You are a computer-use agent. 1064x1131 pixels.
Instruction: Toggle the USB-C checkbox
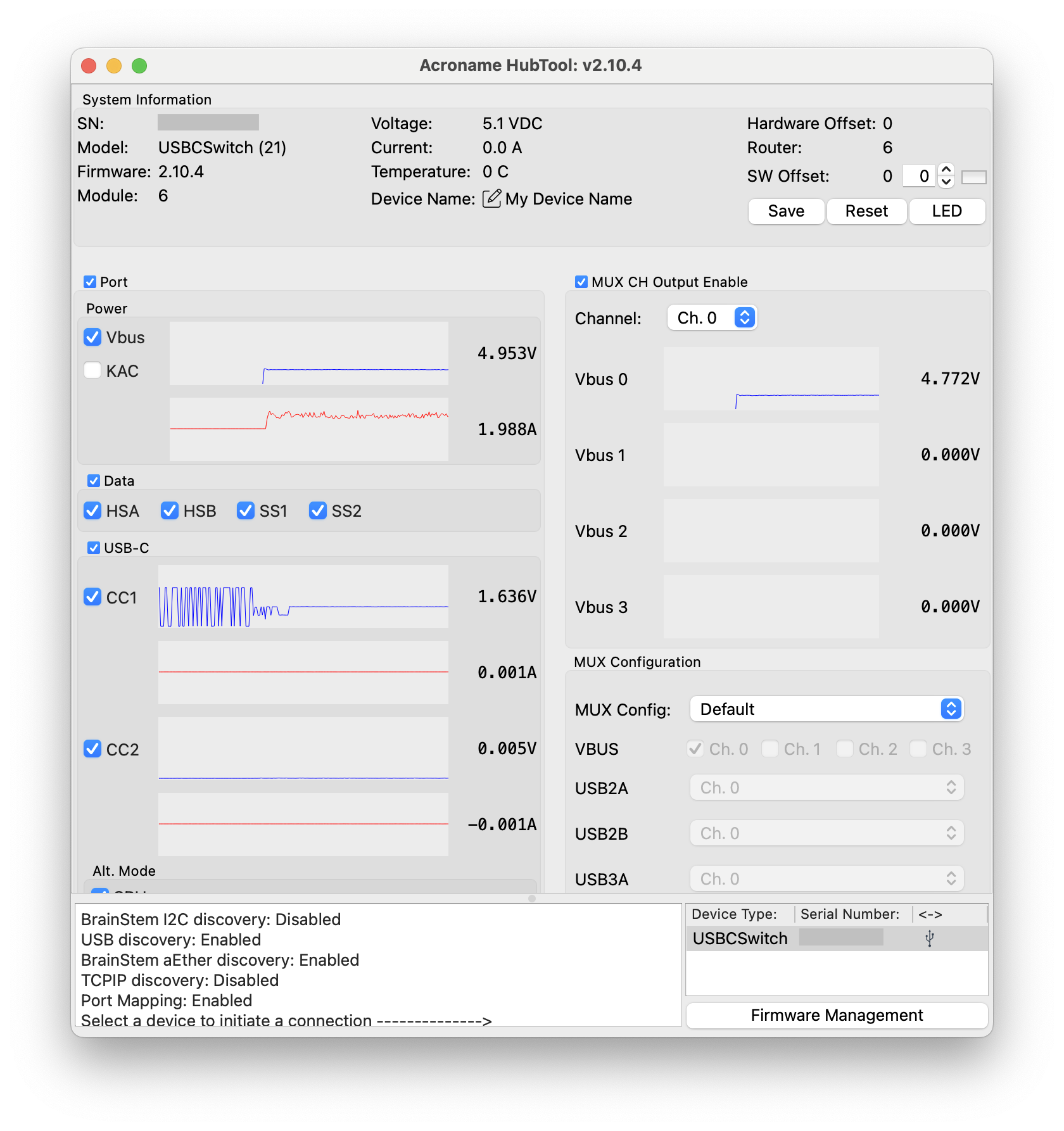94,548
